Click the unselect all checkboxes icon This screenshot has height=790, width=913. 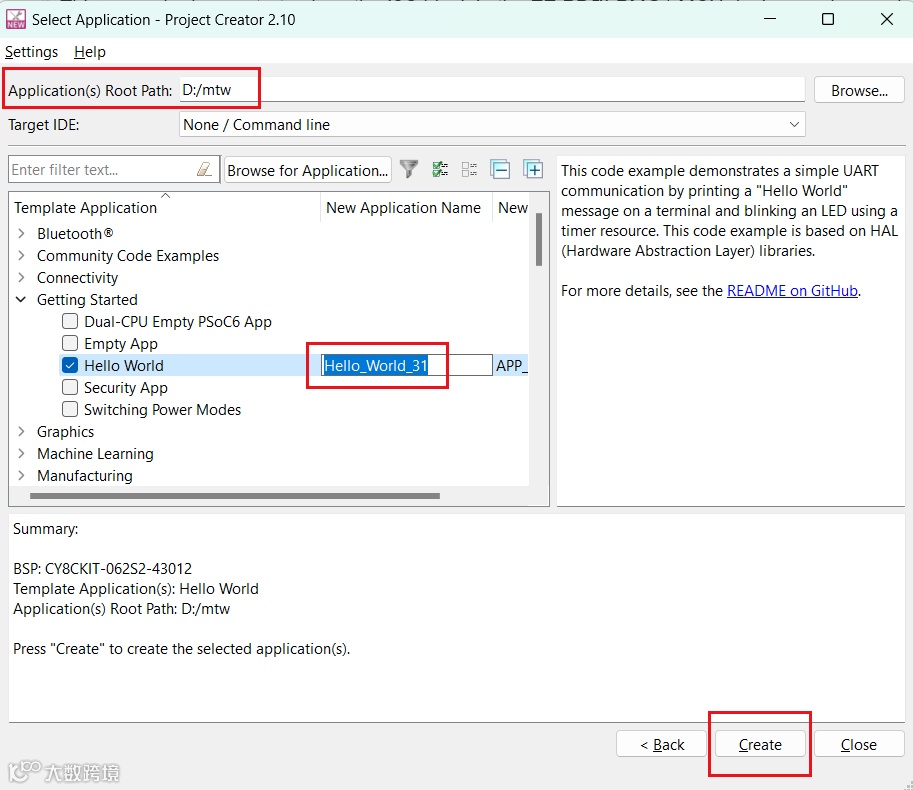tap(469, 169)
